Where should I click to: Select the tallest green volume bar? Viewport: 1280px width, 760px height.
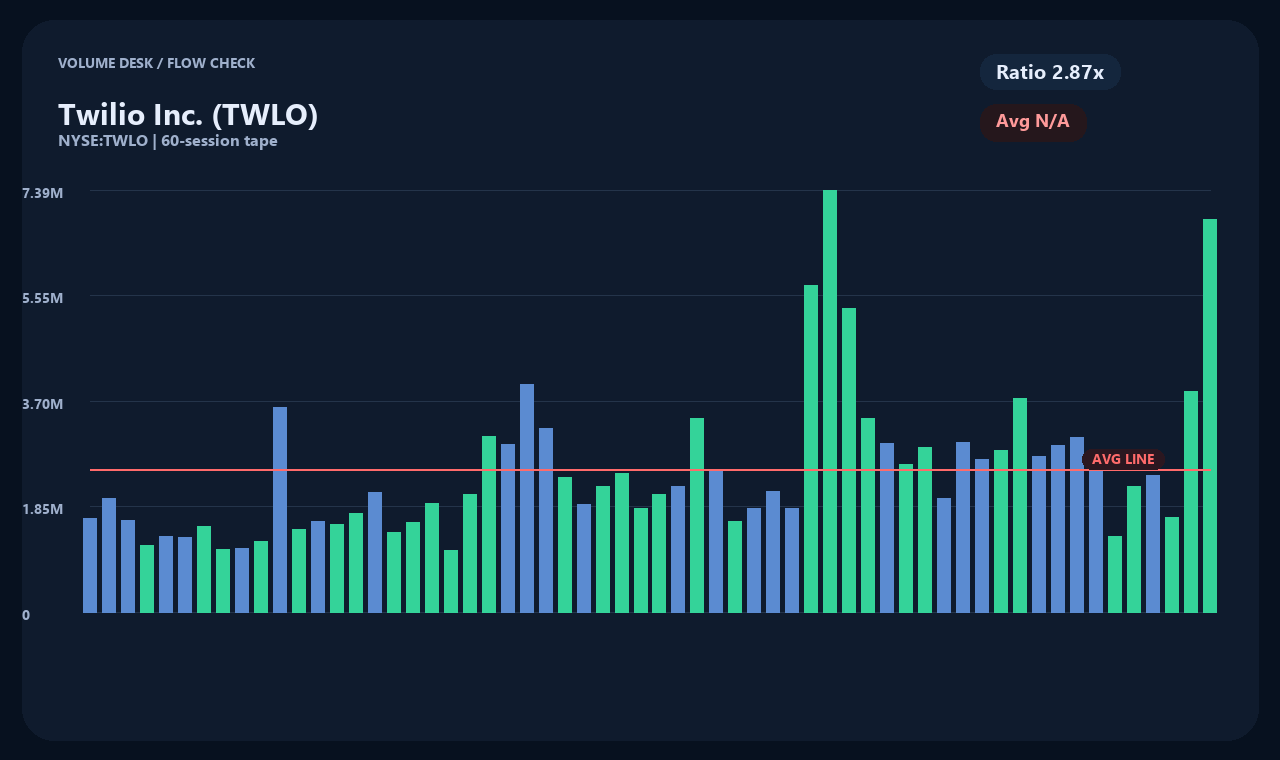pyautogui.click(x=830, y=401)
